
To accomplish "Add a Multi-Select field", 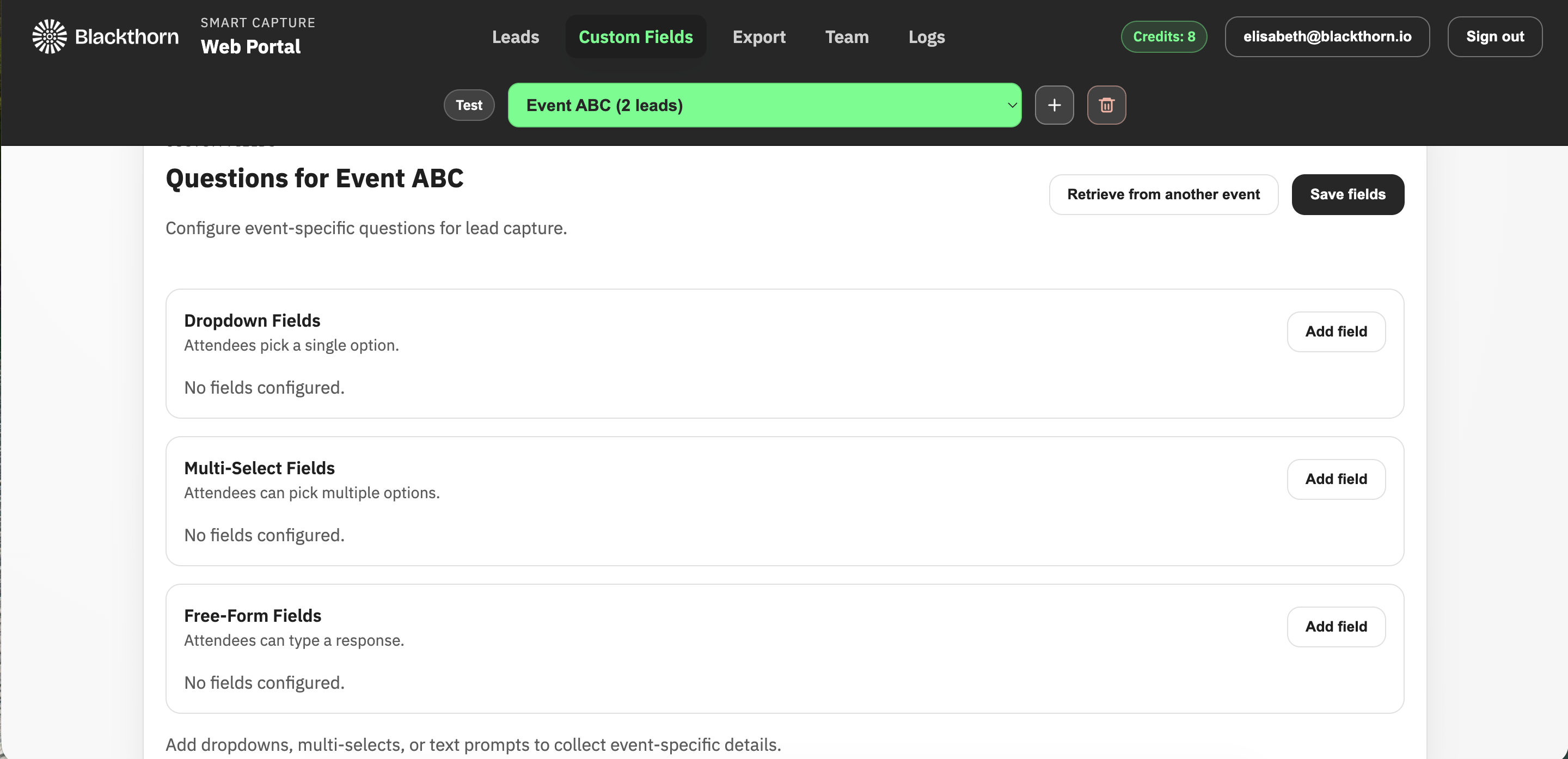I will [x=1336, y=479].
